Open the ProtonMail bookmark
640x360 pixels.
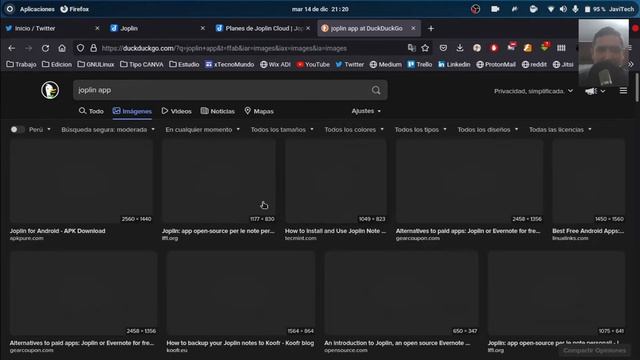click(496, 64)
